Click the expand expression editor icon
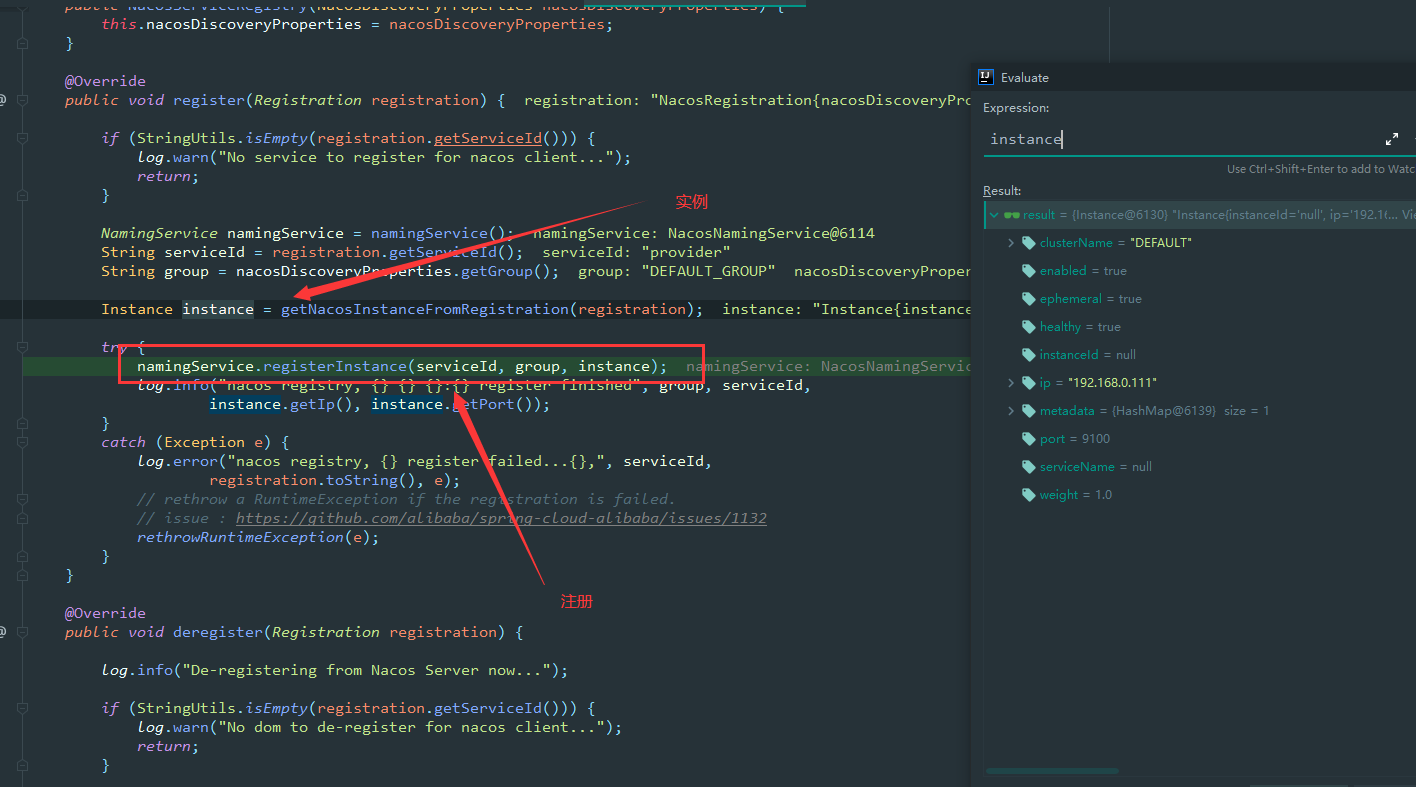 coord(1391,139)
